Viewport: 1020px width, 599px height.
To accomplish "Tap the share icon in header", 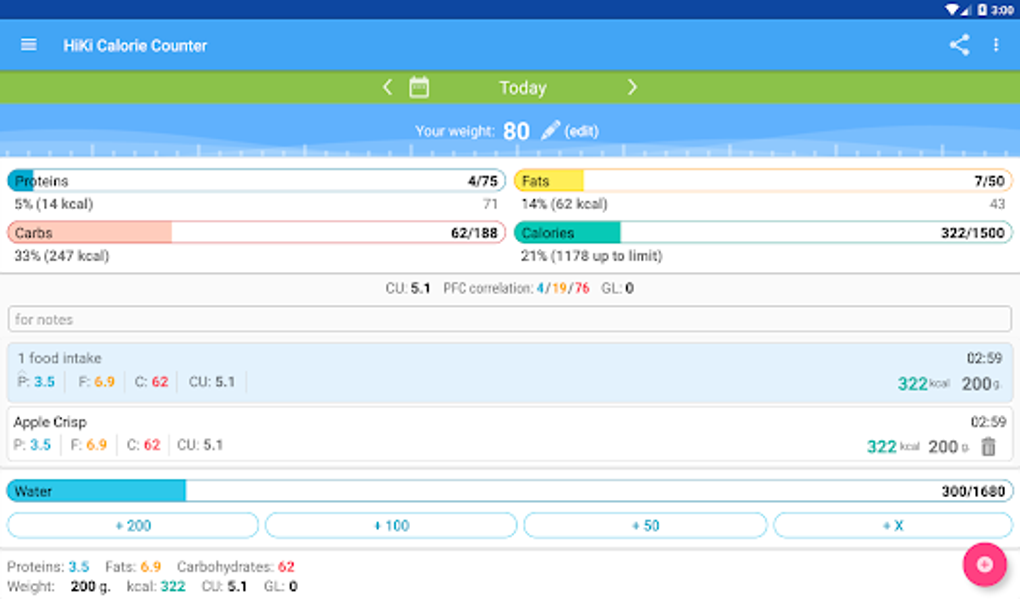I will pyautogui.click(x=960, y=45).
